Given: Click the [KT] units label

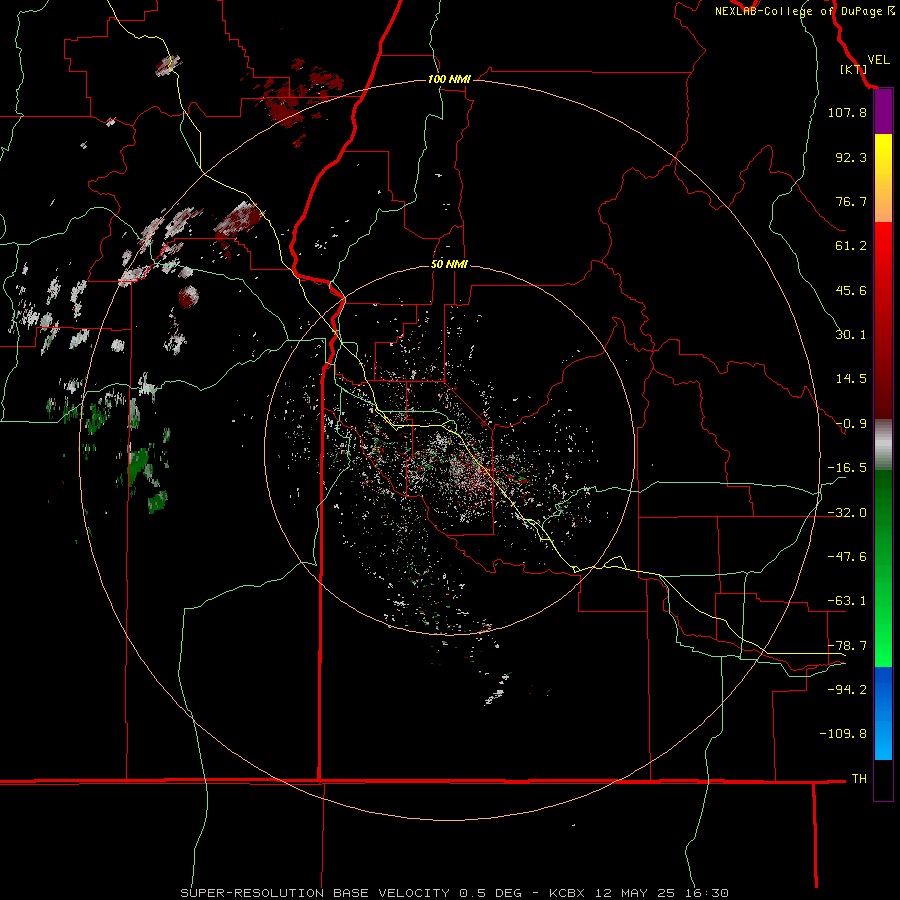Looking at the screenshot, I should pos(854,69).
